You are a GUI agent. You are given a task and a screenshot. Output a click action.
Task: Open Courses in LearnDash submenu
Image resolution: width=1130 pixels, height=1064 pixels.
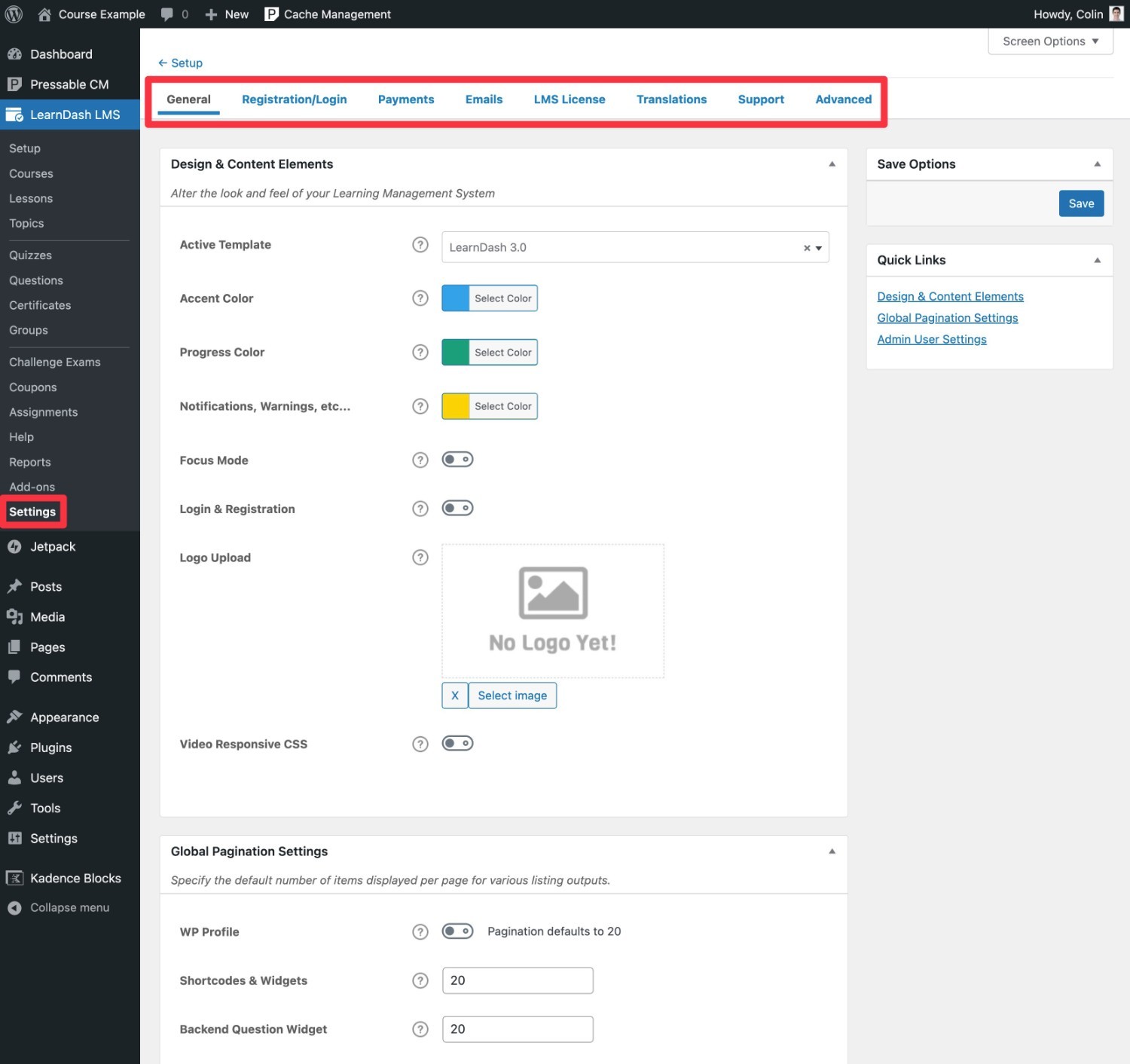click(x=31, y=173)
